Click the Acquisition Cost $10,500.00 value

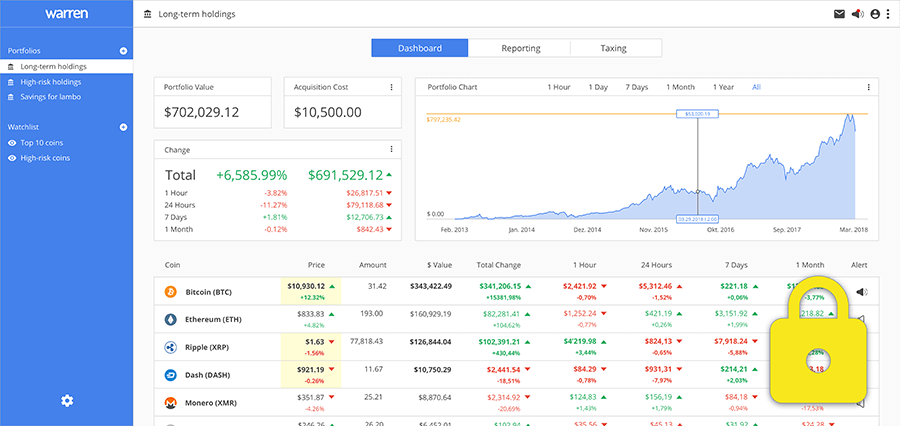coord(328,113)
